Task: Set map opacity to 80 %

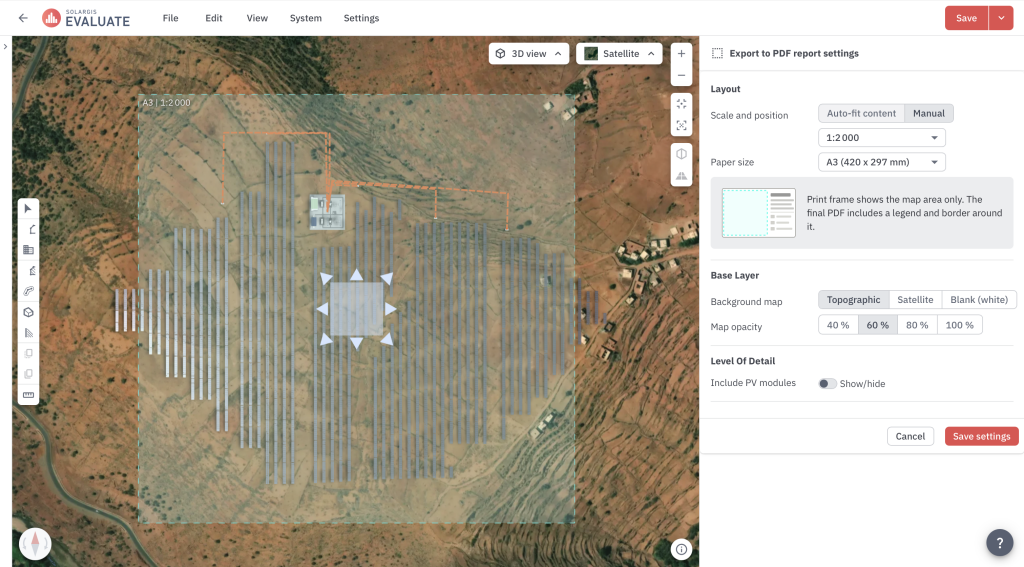Action: tap(917, 325)
